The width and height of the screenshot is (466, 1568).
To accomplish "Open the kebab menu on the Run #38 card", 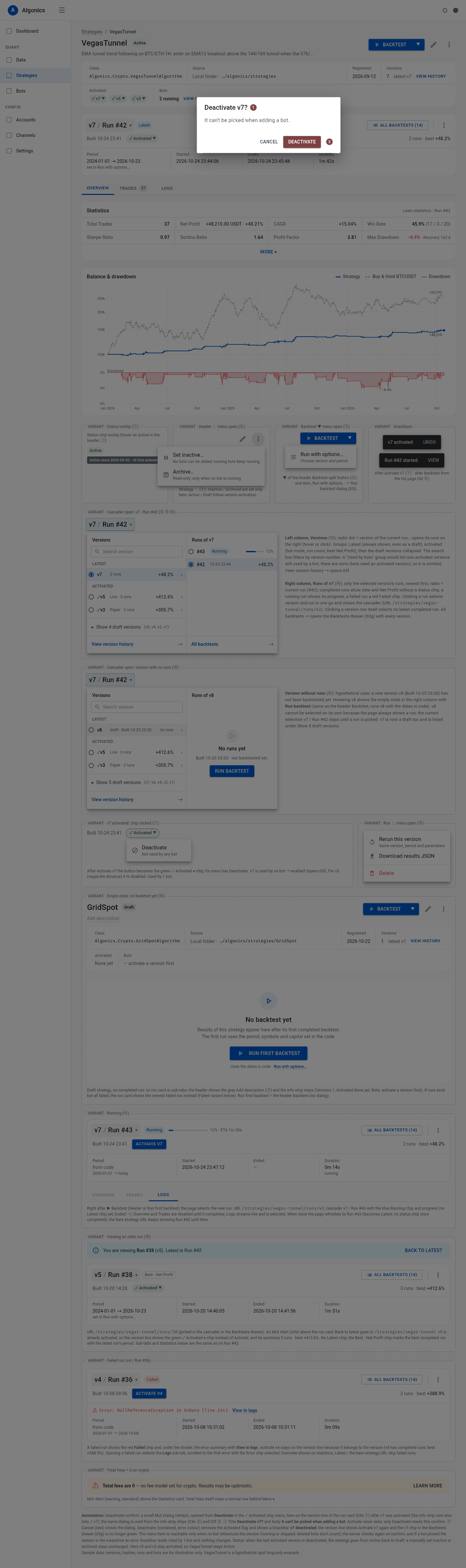I will [438, 1275].
